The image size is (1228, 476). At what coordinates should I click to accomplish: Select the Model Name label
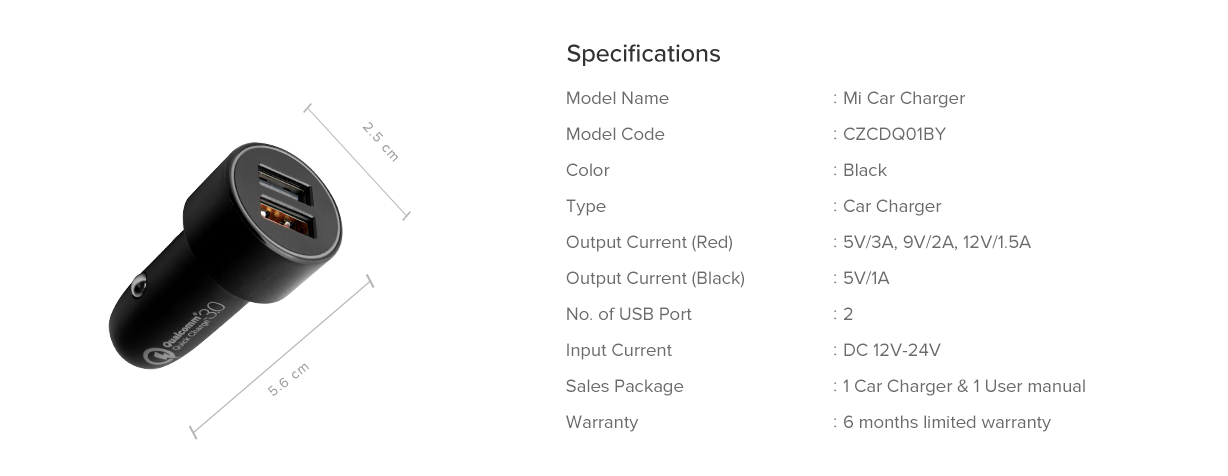(617, 98)
